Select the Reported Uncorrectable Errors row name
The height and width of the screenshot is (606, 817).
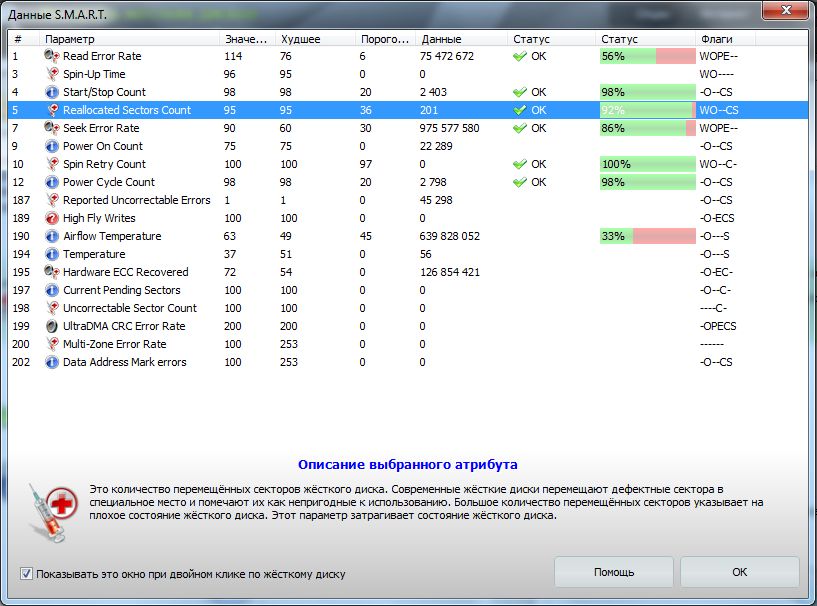(x=137, y=200)
